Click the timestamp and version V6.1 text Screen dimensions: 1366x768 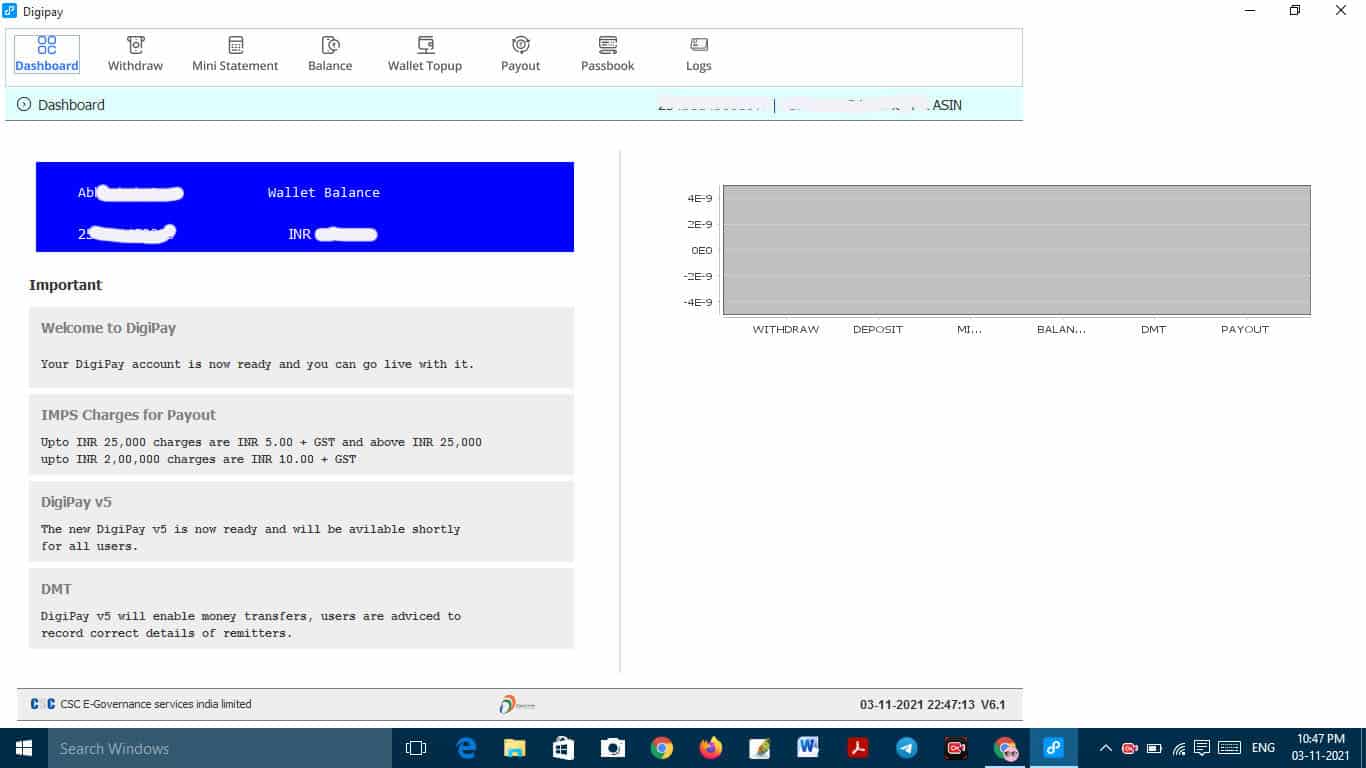coord(933,704)
